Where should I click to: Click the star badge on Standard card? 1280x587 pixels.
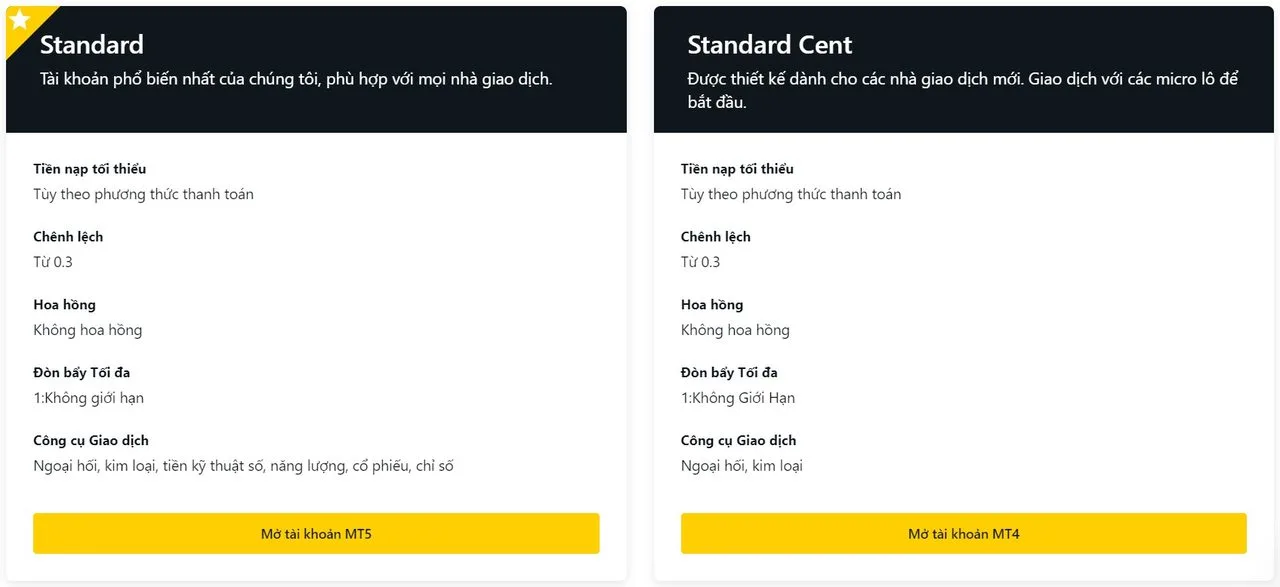(x=19, y=20)
